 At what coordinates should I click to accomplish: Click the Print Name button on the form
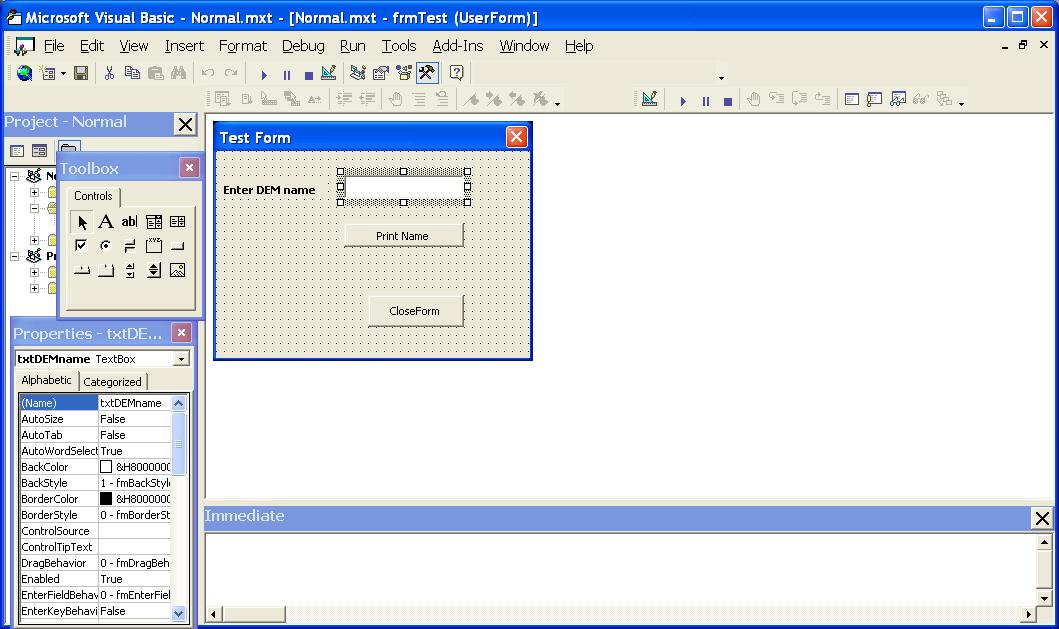coord(404,236)
